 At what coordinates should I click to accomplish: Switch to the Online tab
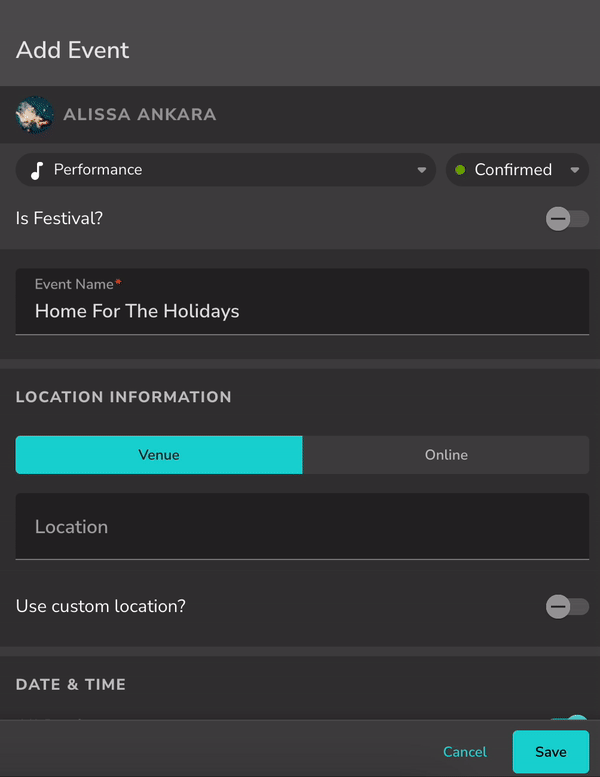coord(446,455)
